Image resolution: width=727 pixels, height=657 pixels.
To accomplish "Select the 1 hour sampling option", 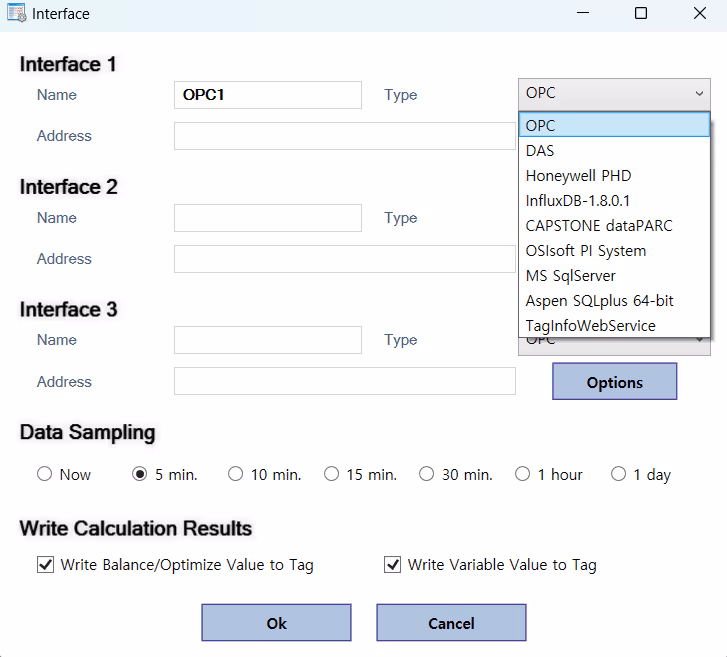I will pyautogui.click(x=523, y=474).
